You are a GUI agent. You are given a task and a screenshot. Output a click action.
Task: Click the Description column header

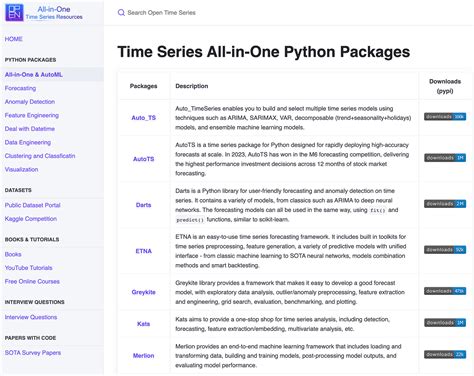coord(192,86)
